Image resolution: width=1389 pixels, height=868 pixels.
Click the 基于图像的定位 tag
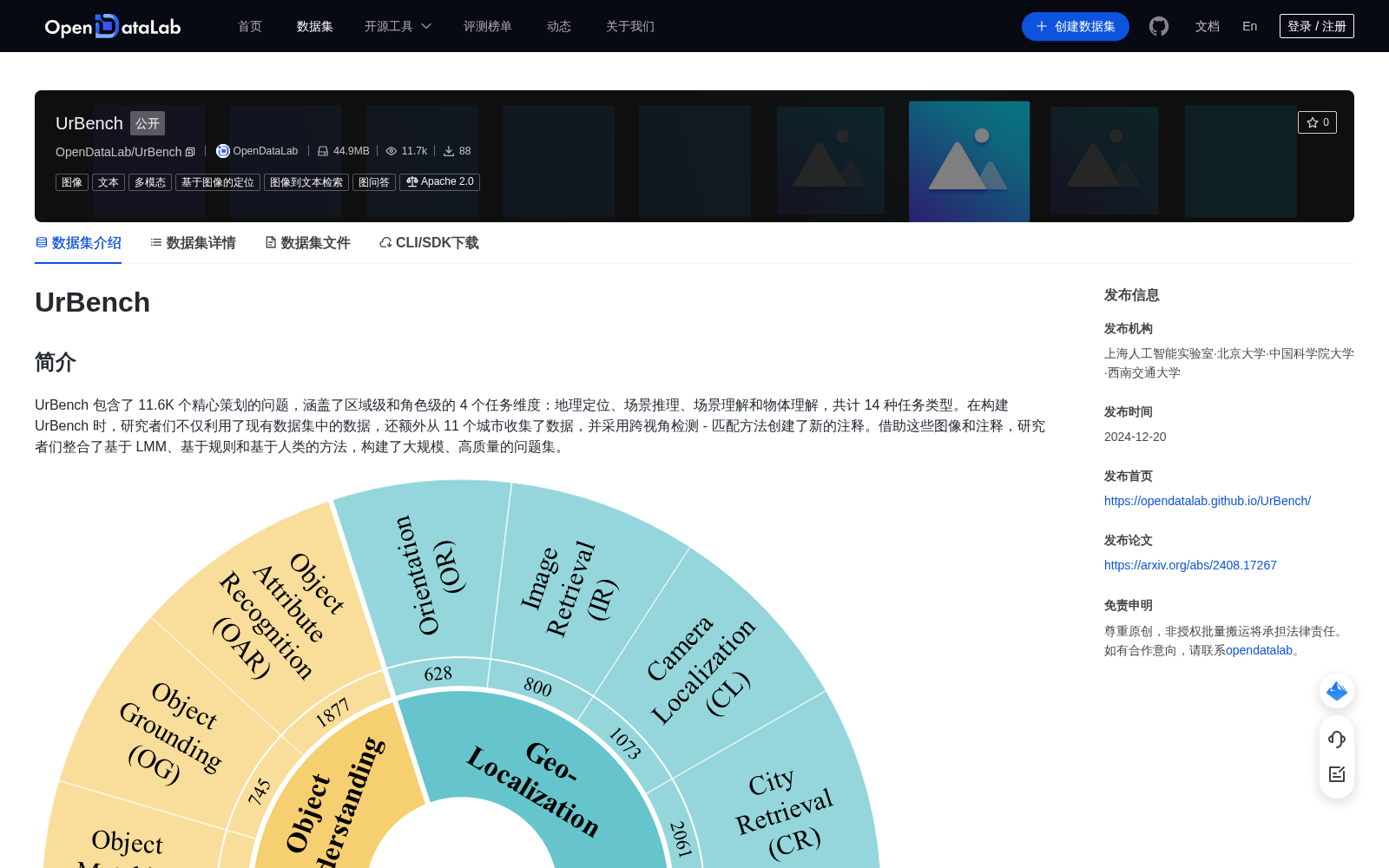218,182
